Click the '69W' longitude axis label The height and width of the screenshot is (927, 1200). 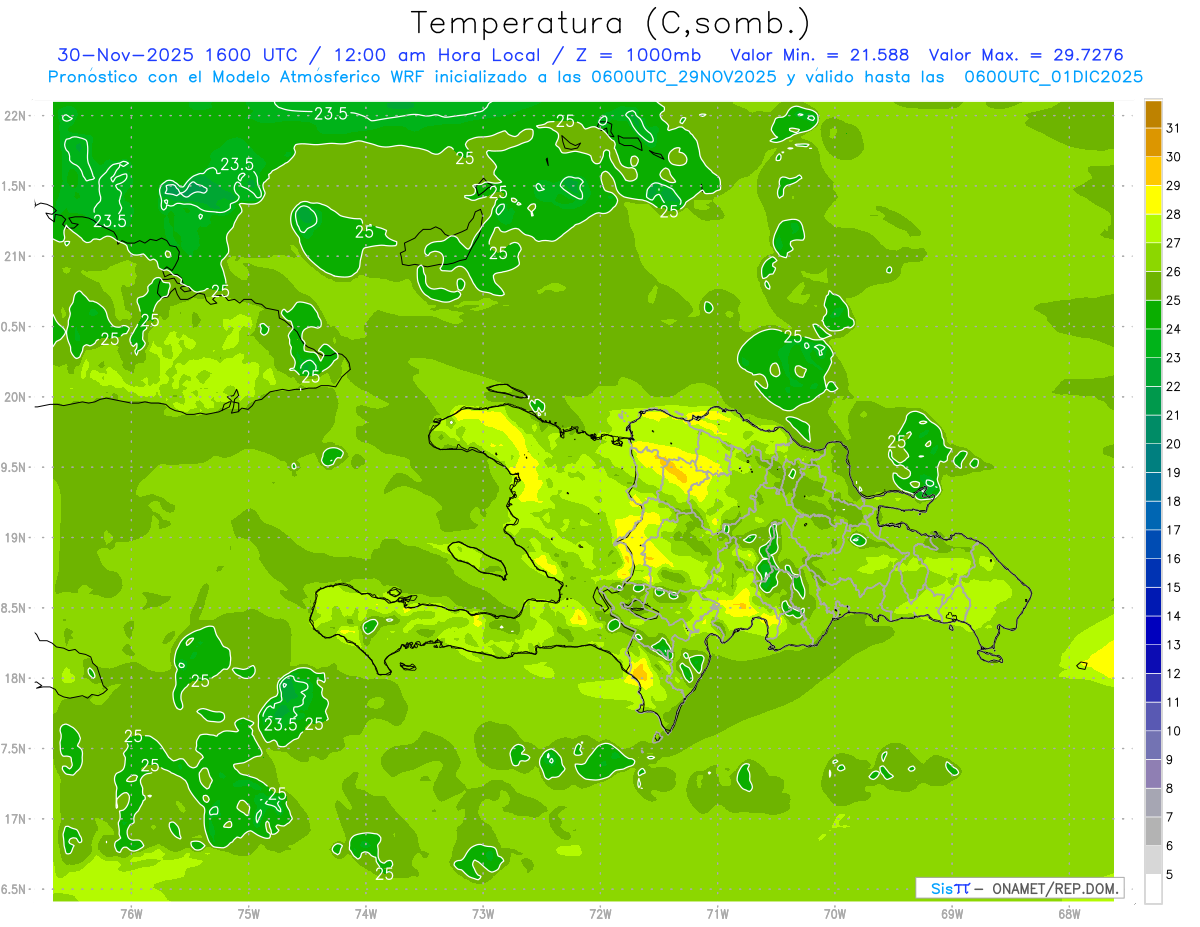pyautogui.click(x=952, y=913)
